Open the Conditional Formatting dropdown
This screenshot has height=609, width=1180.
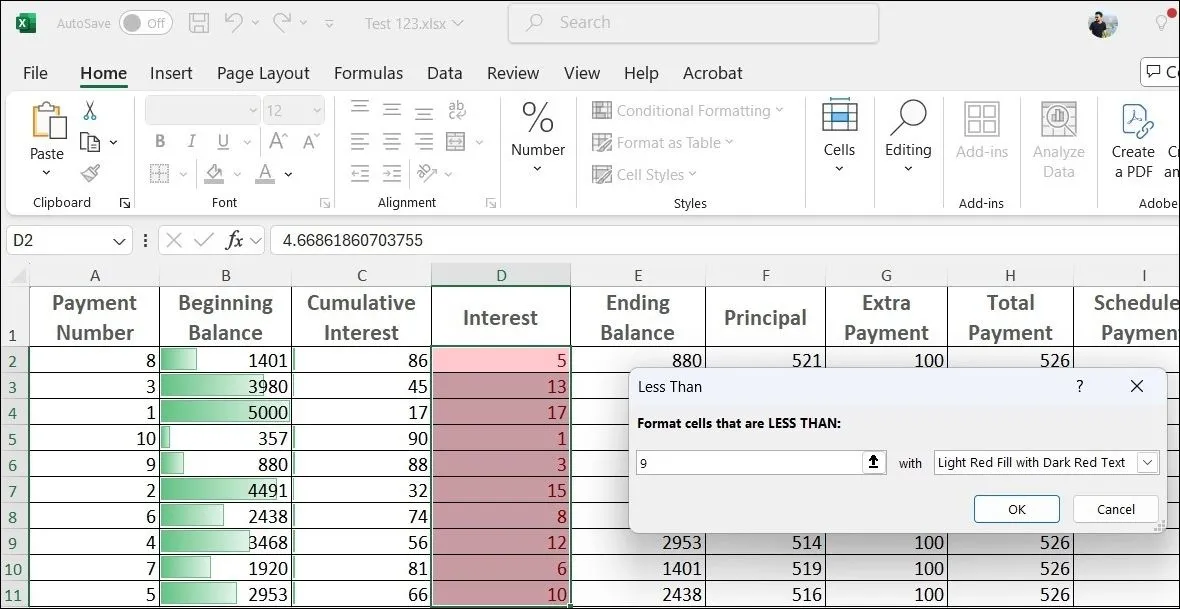point(688,111)
